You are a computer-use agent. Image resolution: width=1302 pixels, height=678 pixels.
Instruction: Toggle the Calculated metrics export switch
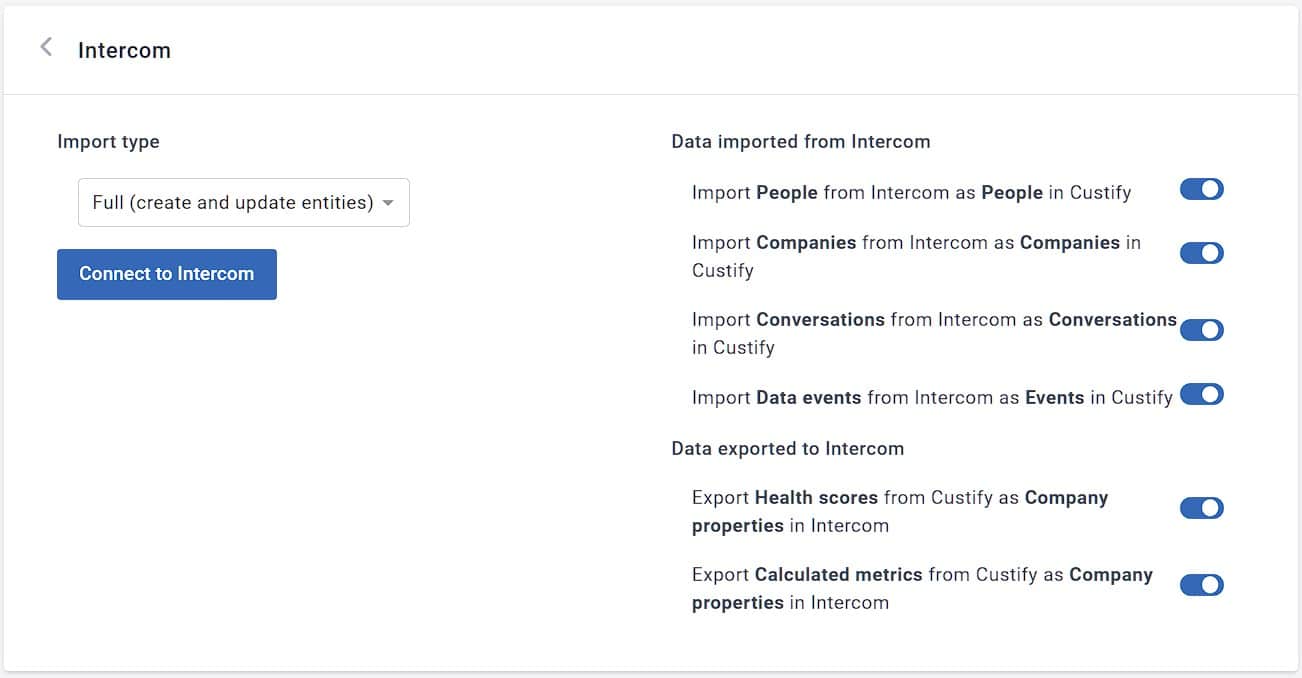click(1201, 585)
